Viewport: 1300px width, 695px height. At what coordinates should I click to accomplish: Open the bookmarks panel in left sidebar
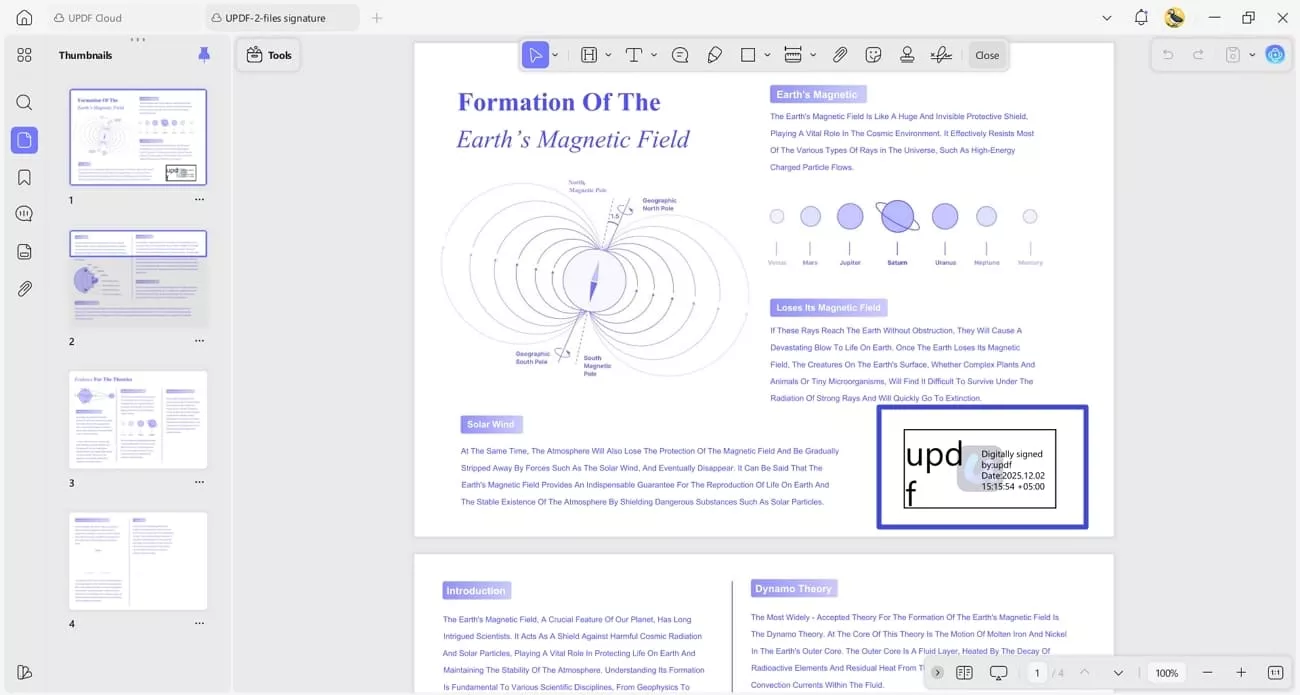pos(24,177)
